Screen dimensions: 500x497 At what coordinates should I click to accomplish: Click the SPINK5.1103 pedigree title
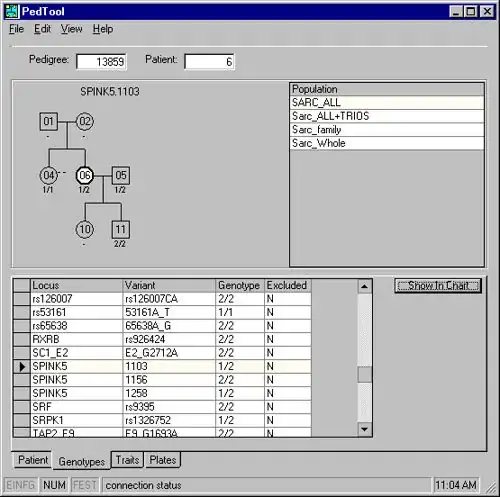tap(110, 92)
